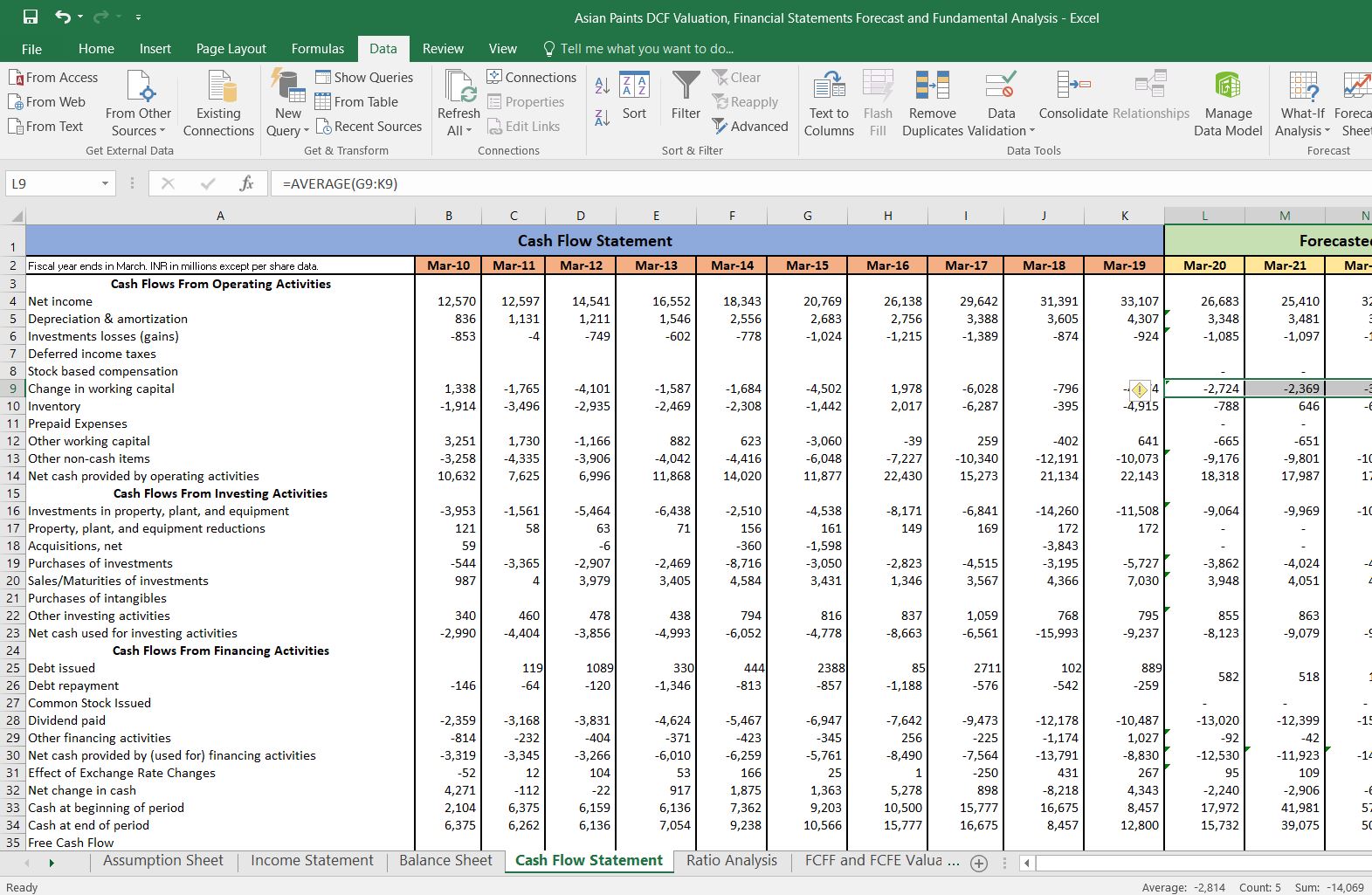The height and width of the screenshot is (895, 1372).
Task: Click From Text import option
Action: 45,126
